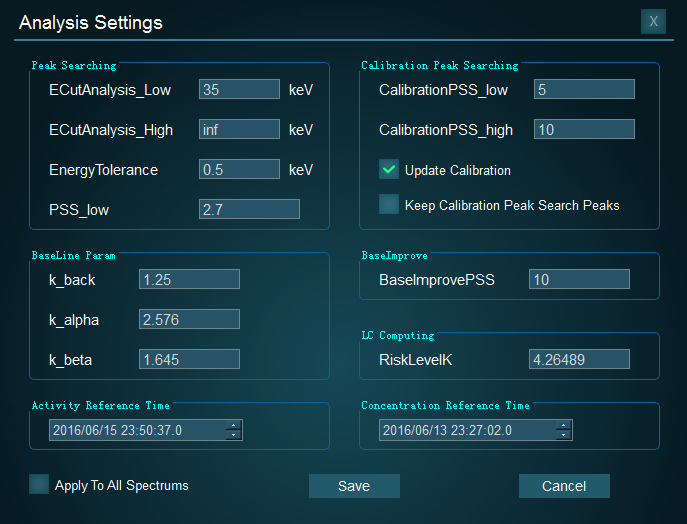Cancel the Analysis Settings dialog
Image resolution: width=687 pixels, height=524 pixels.
(564, 486)
